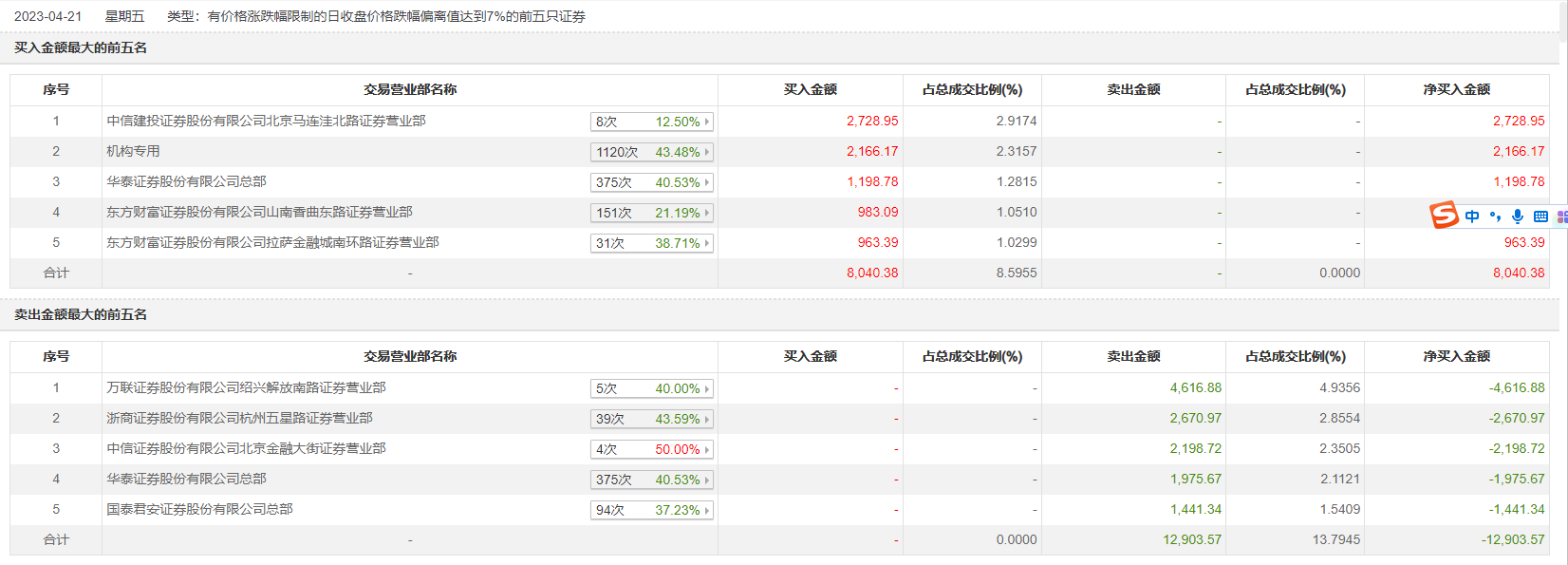This screenshot has width=1568, height=565.
Task: Expand the 1120次 43.48% stats box
Action: pyautogui.click(x=651, y=152)
